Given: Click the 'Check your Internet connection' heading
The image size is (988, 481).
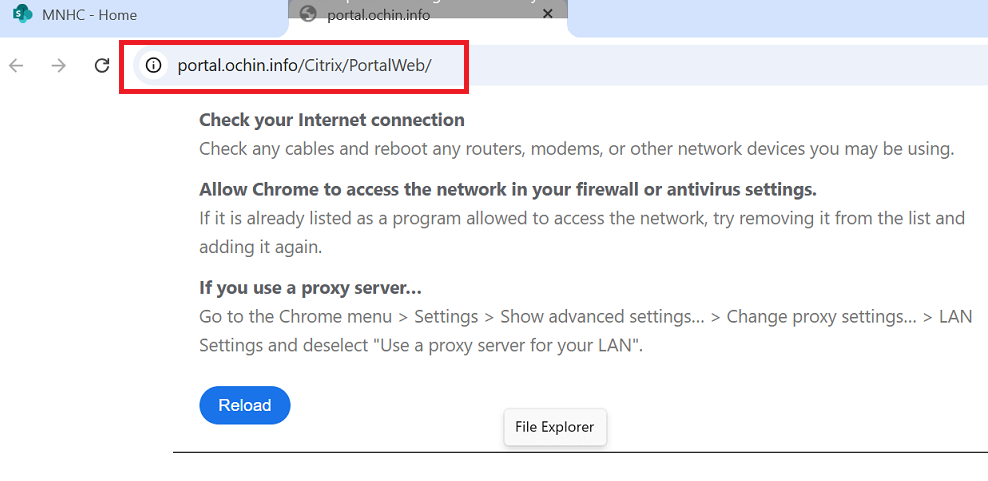Looking at the screenshot, I should click(332, 120).
